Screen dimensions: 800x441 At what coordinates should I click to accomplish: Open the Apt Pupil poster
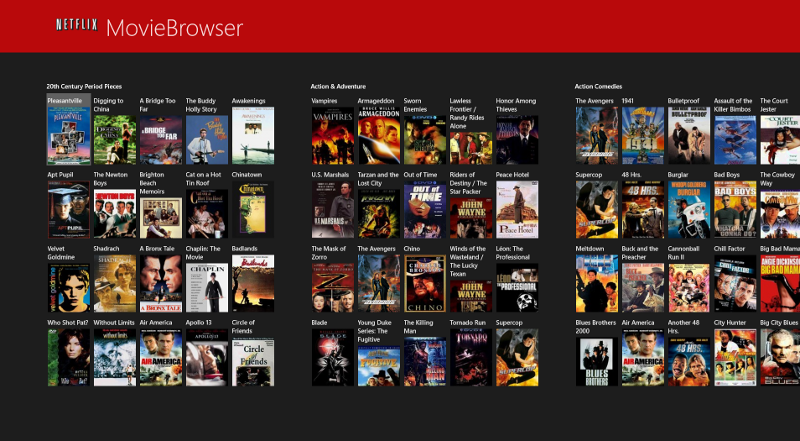coord(69,209)
